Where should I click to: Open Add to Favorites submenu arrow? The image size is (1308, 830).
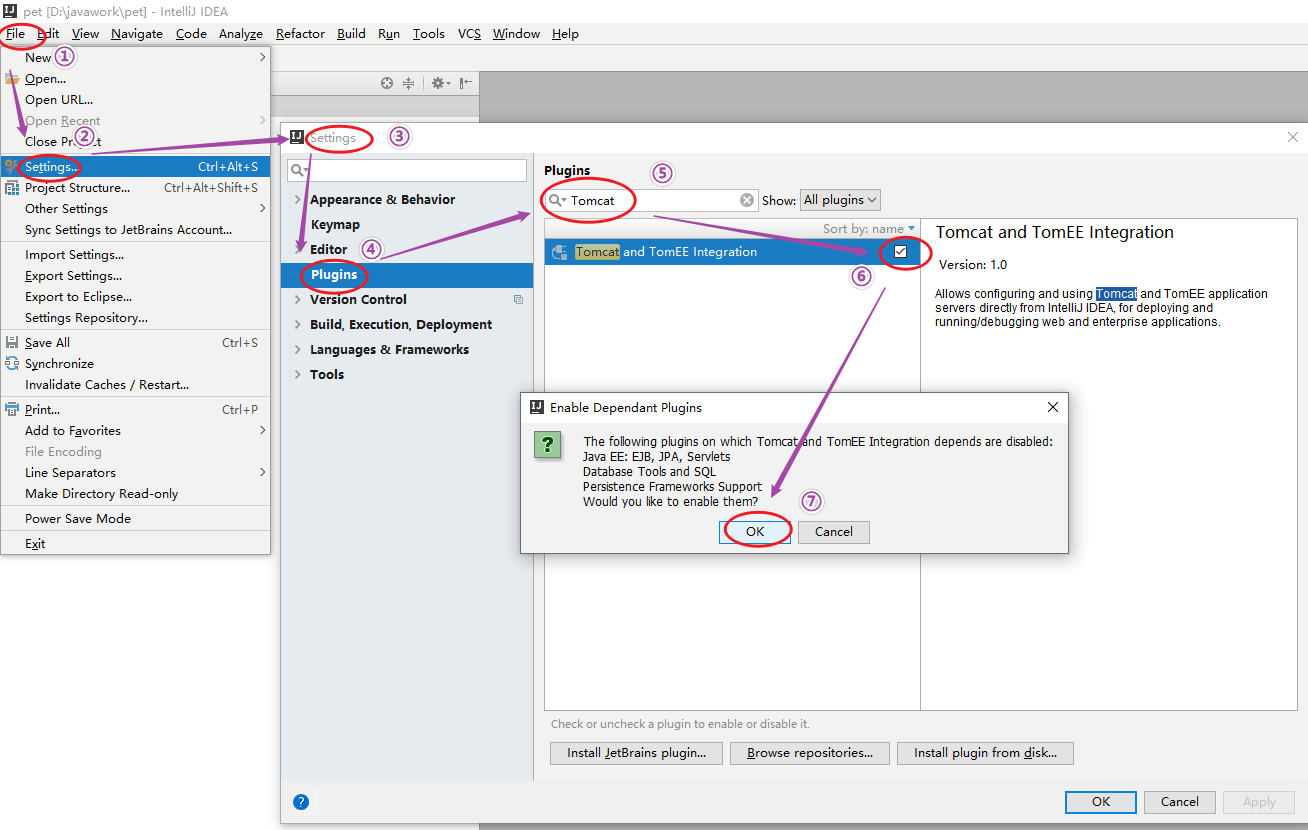[263, 430]
